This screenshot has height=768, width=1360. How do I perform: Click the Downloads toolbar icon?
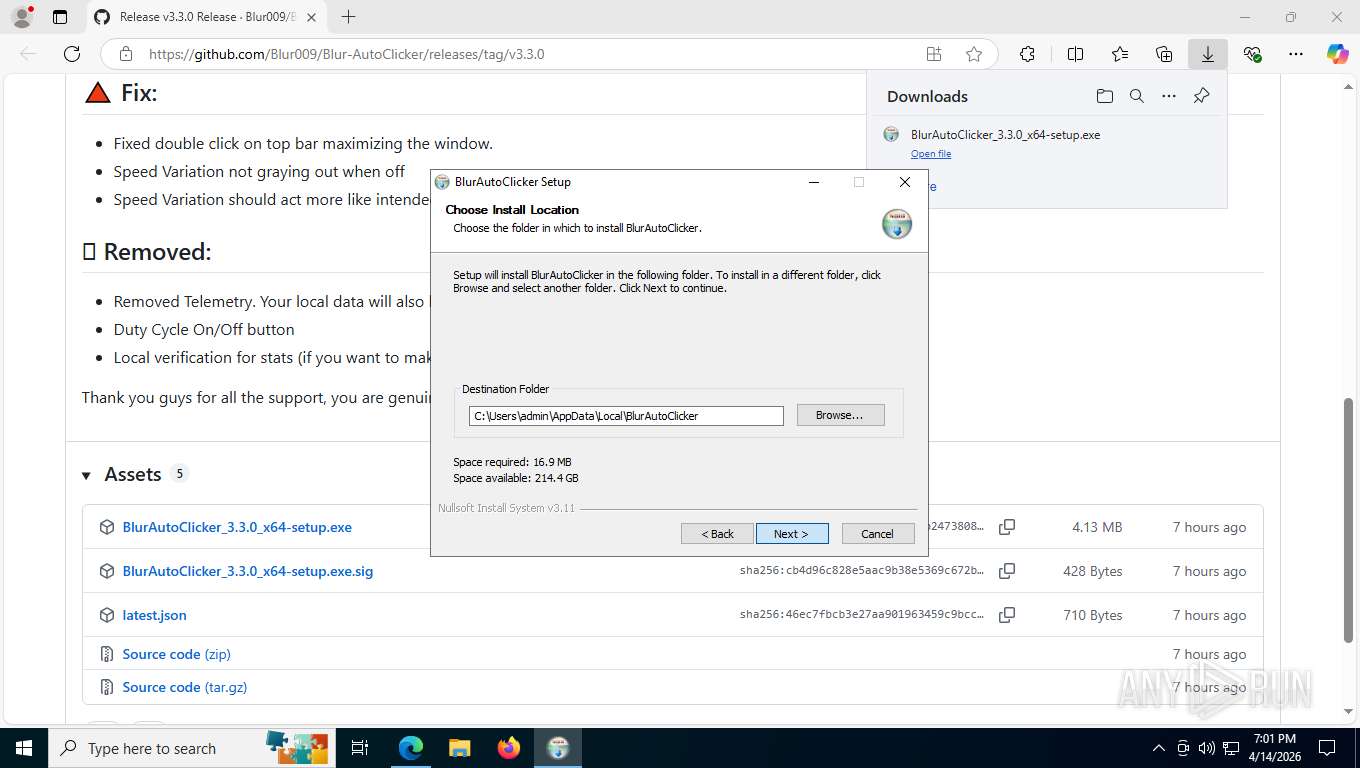1207,54
